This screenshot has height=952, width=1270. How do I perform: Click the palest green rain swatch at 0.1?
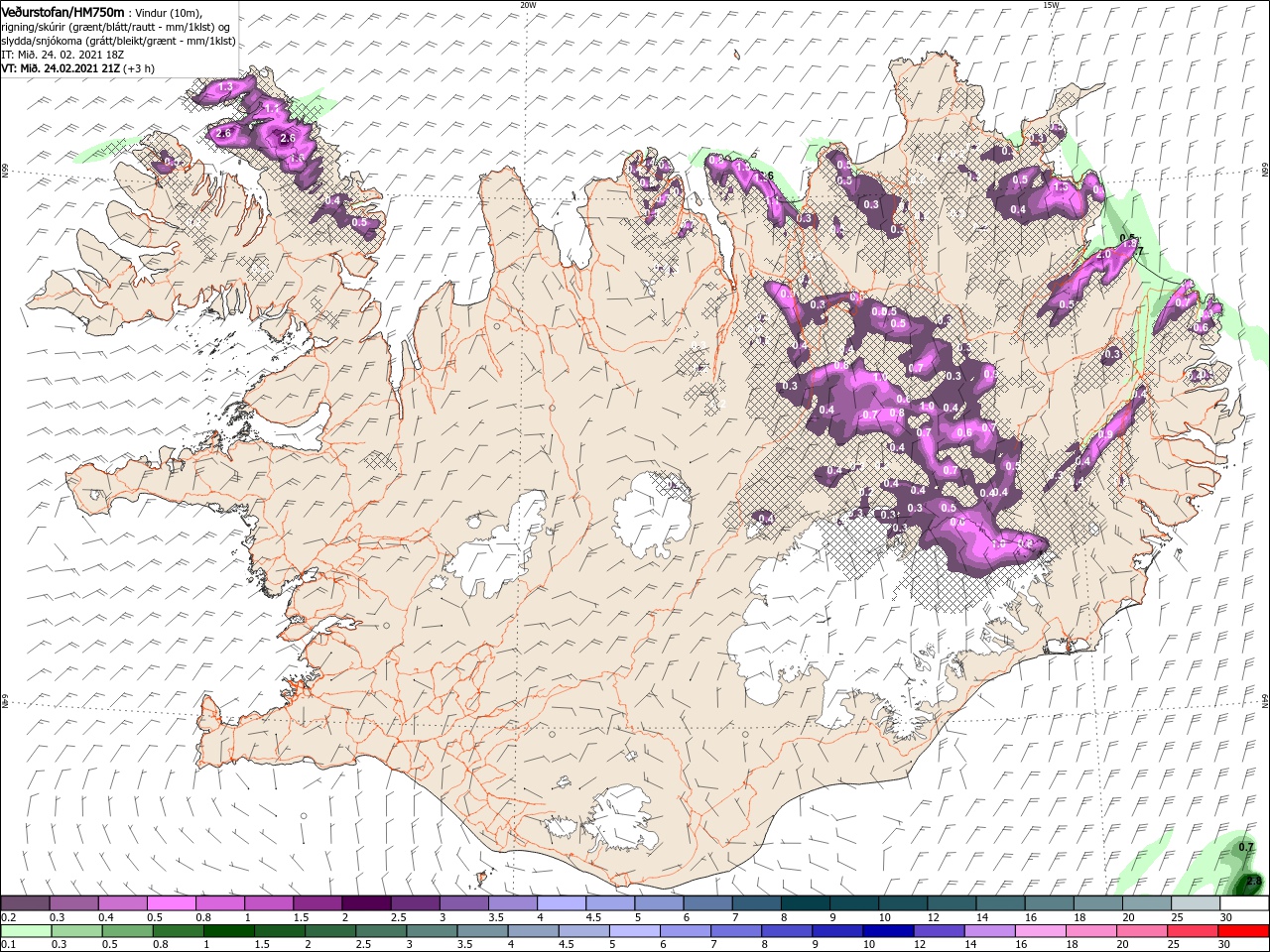pyautogui.click(x=26, y=930)
